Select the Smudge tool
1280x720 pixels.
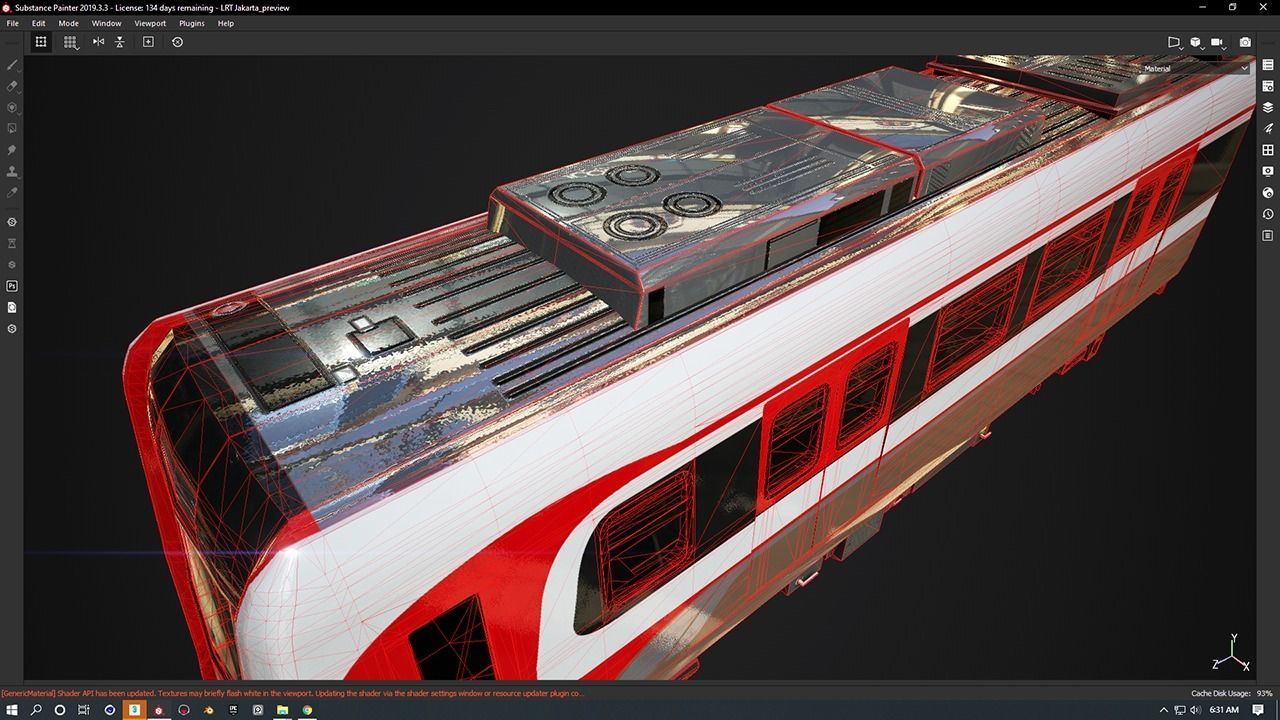tap(12, 150)
